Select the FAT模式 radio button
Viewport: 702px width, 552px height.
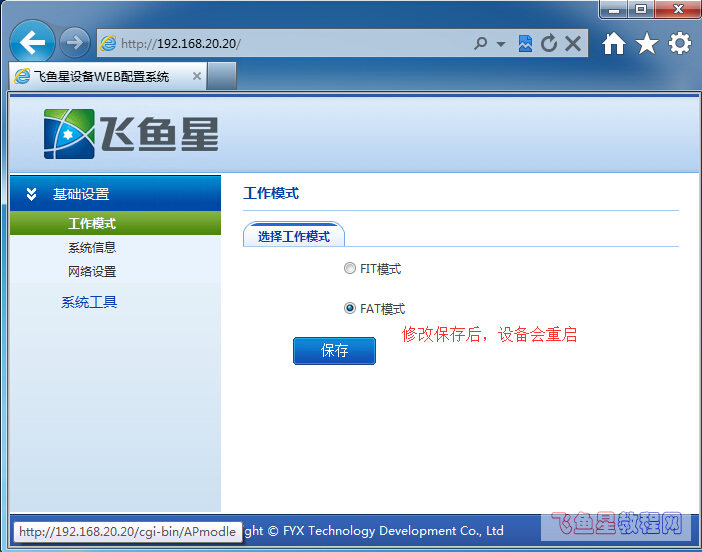point(350,308)
